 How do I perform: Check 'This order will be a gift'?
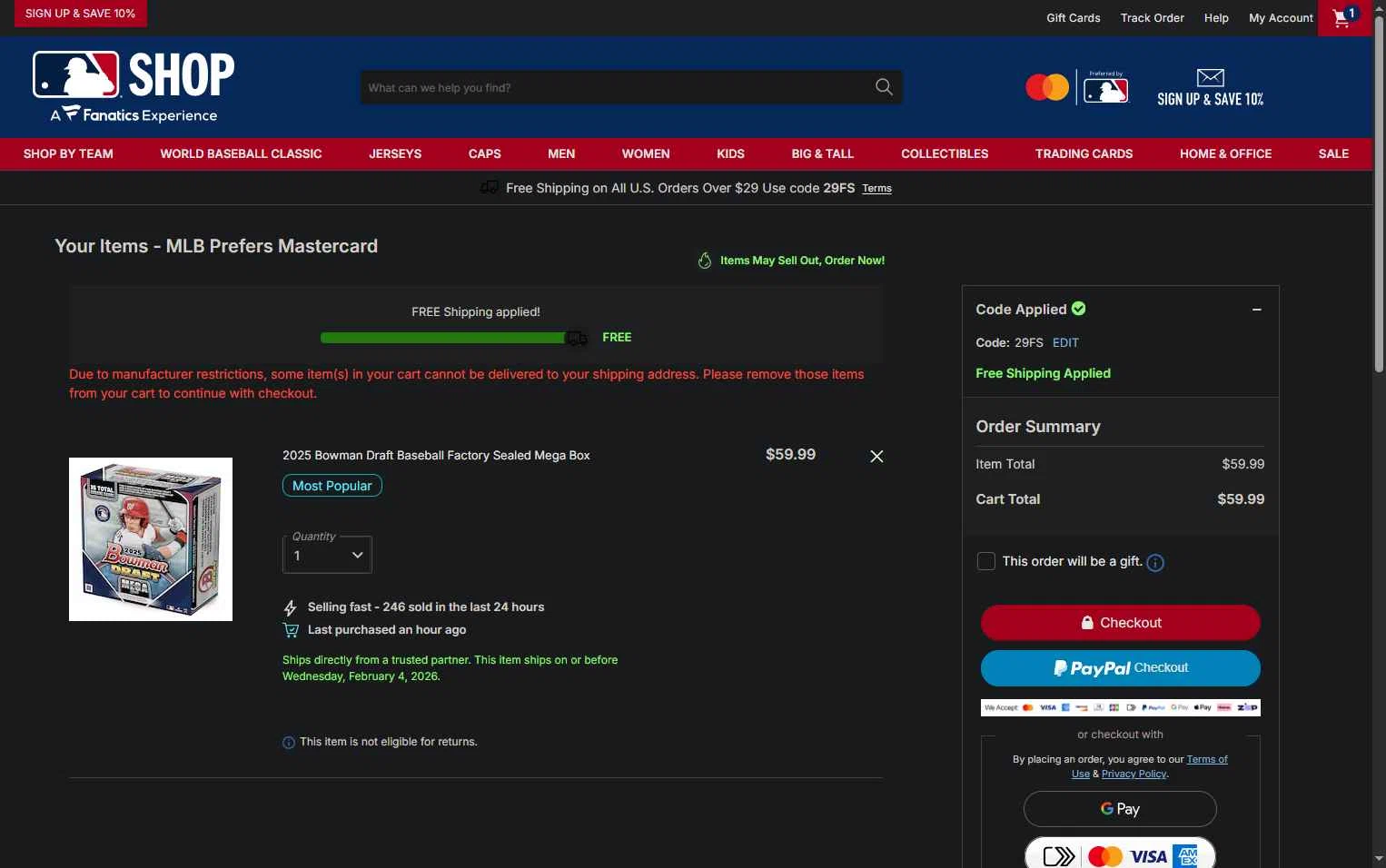[985, 561]
